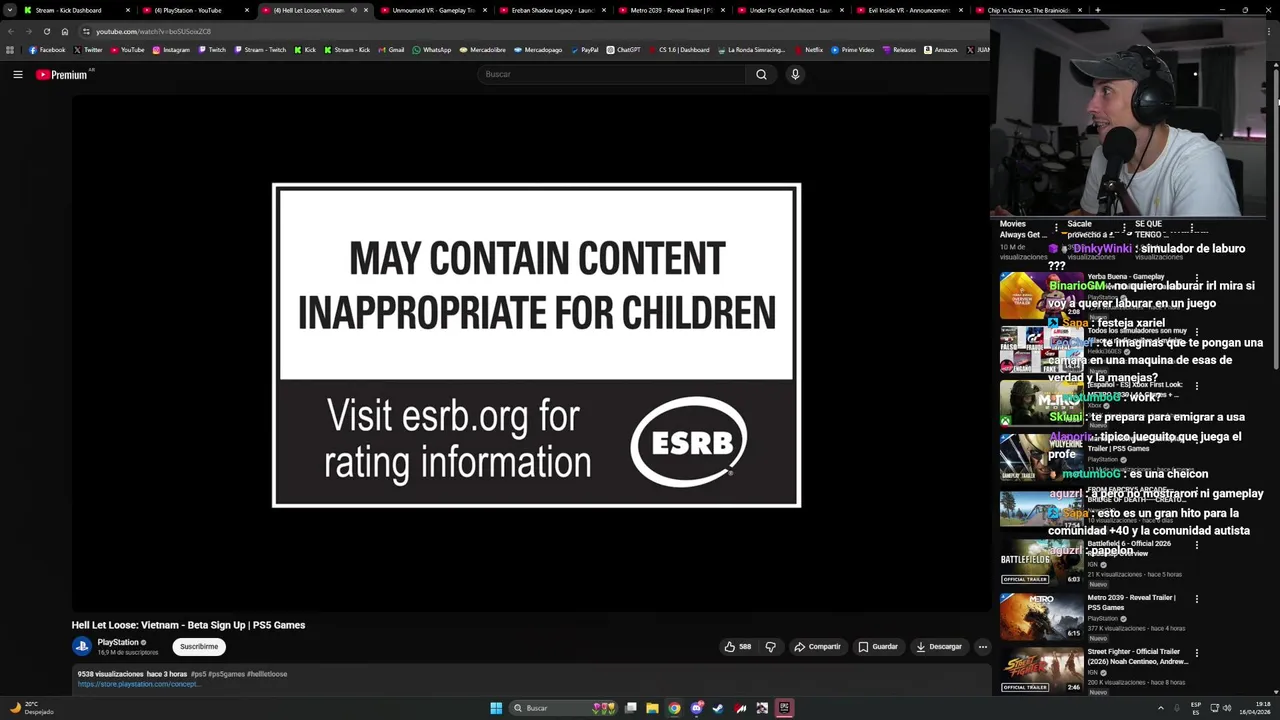The image size is (1280, 720).
Task: Subscribe to PlayStation with Suscribirme button
Action: (199, 647)
